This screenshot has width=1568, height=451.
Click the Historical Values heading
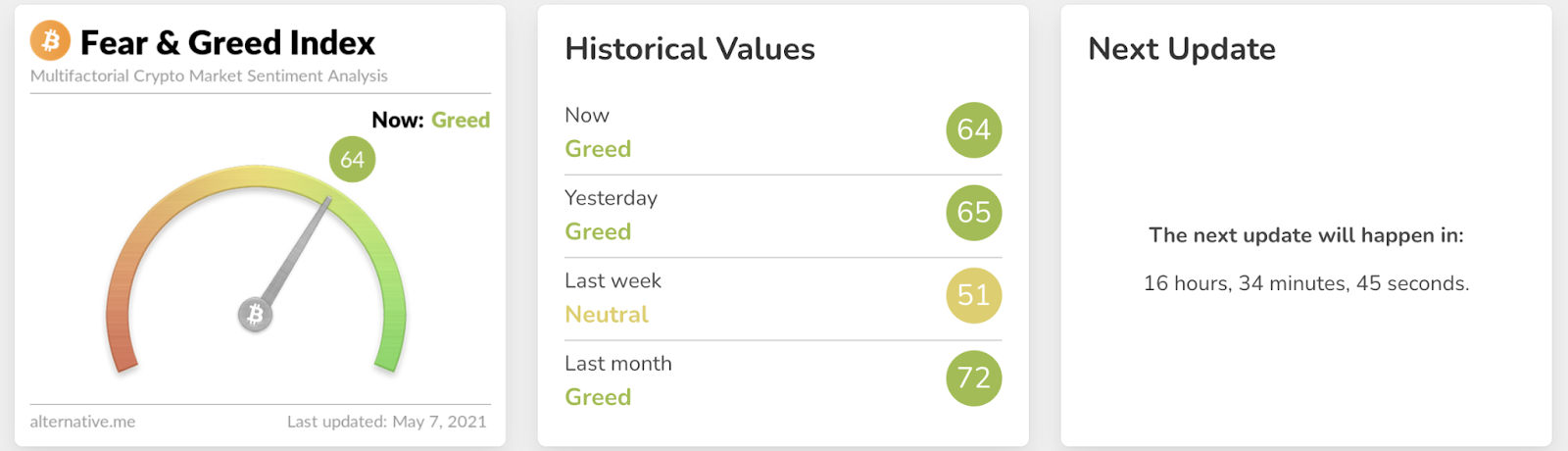690,49
